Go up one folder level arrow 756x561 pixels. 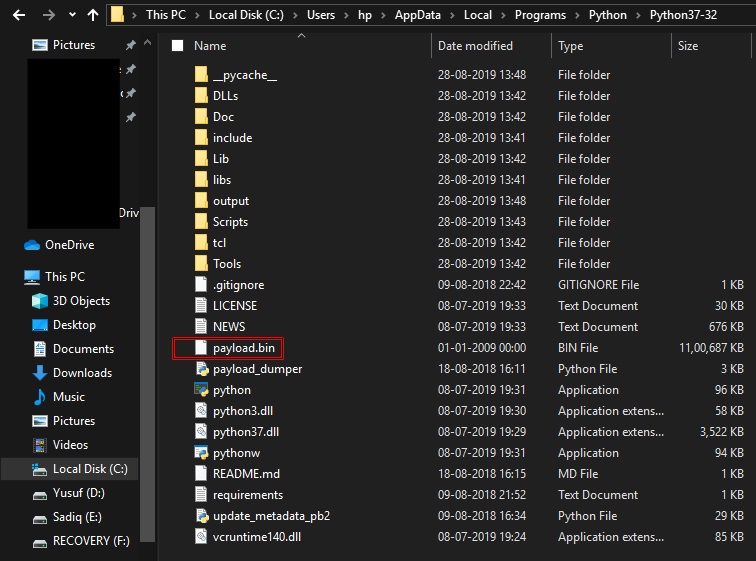point(93,15)
